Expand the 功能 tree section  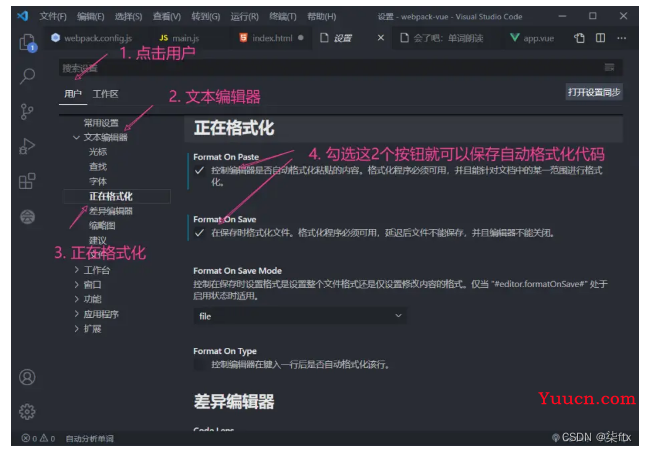76,299
